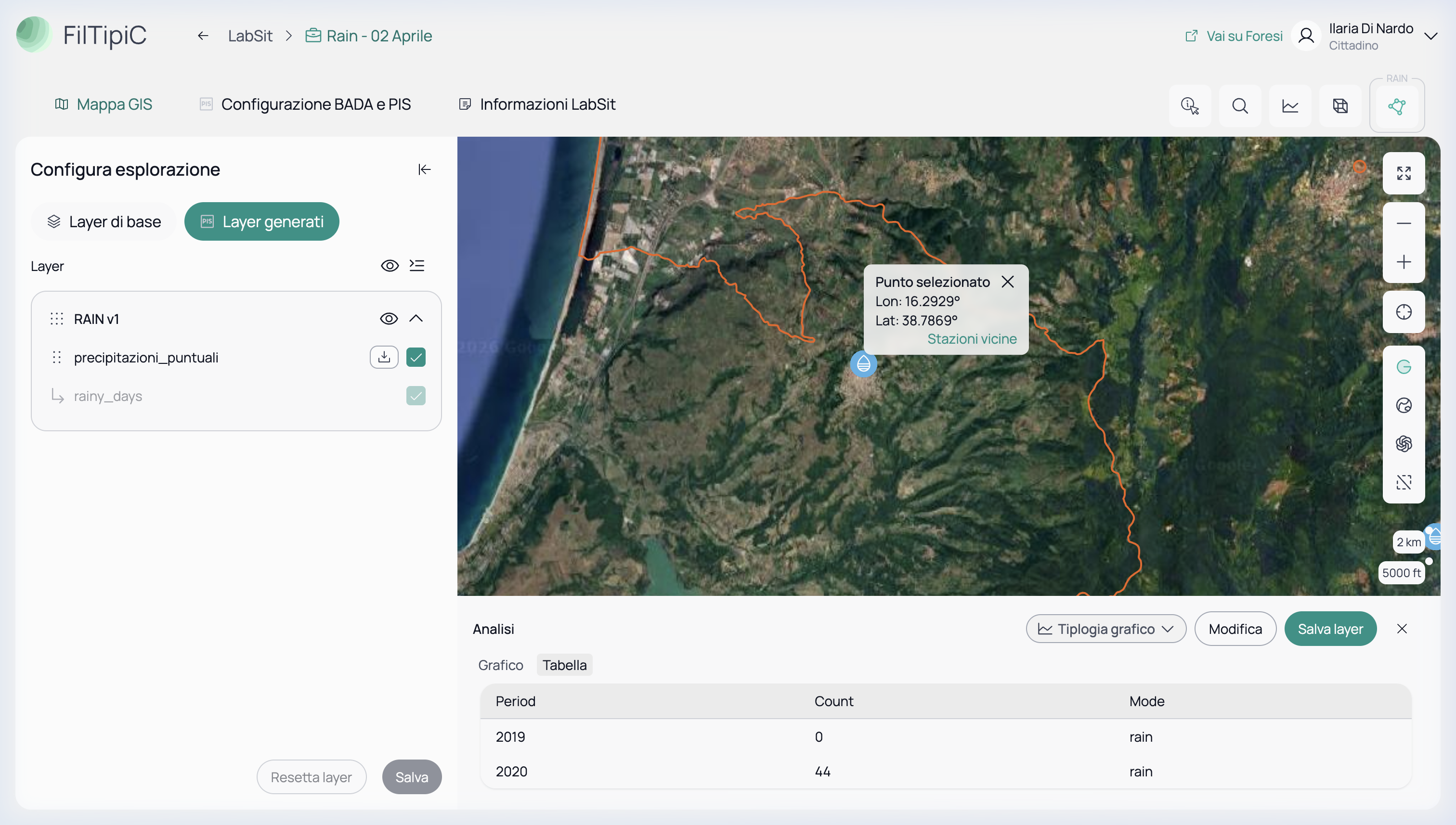Open the map search tool
The width and height of the screenshot is (1456, 825).
click(1239, 106)
